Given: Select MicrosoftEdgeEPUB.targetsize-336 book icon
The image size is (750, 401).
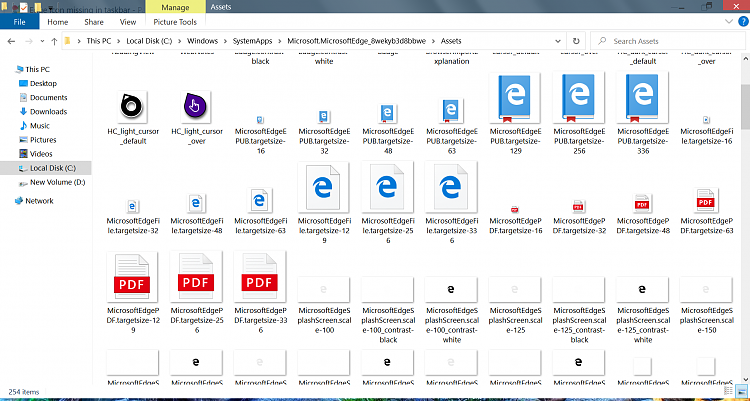Looking at the screenshot, I should tap(642, 98).
